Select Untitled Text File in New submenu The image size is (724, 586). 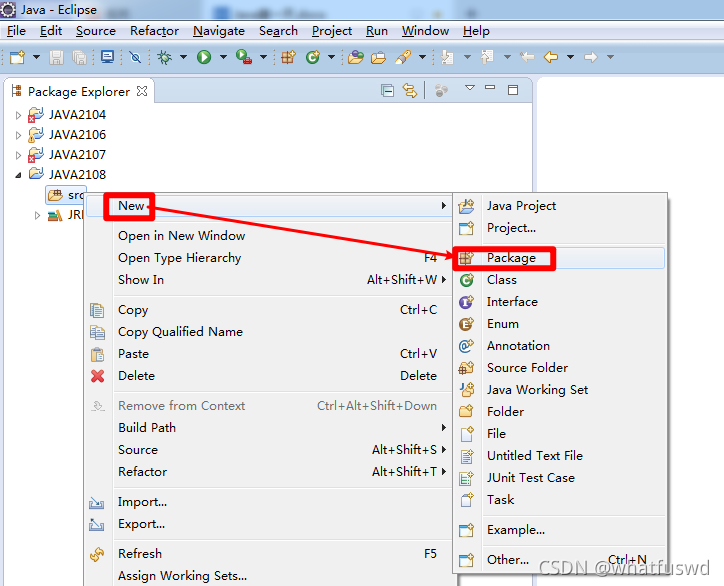point(560,456)
